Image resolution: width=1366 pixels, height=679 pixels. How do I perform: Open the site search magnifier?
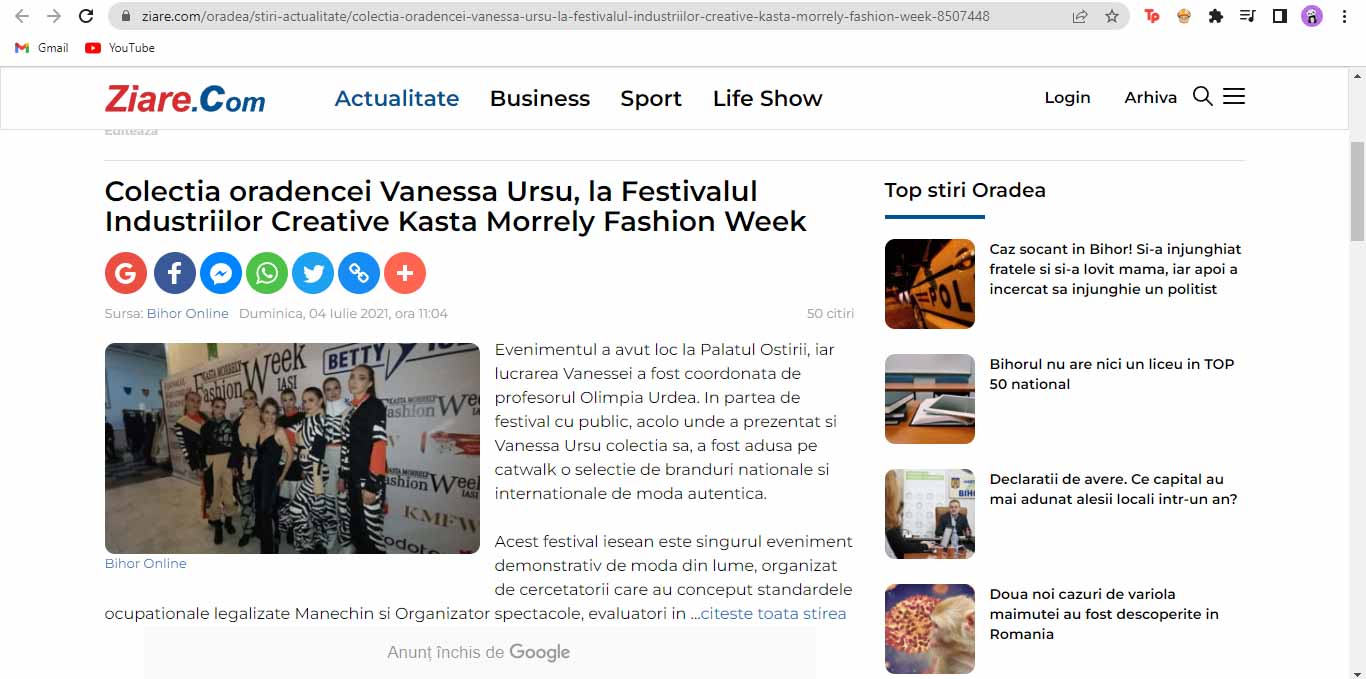click(x=1203, y=96)
